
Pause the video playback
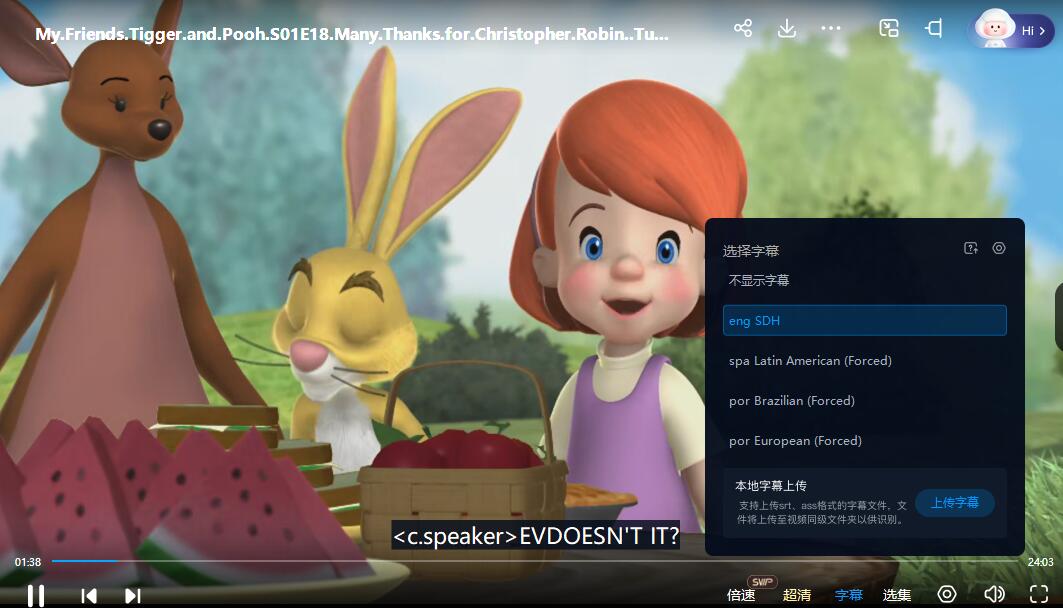(36, 595)
